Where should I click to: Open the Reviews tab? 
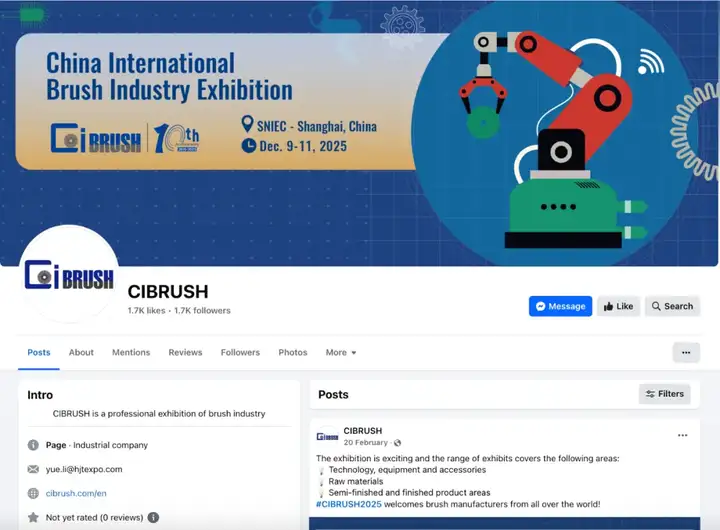(185, 353)
